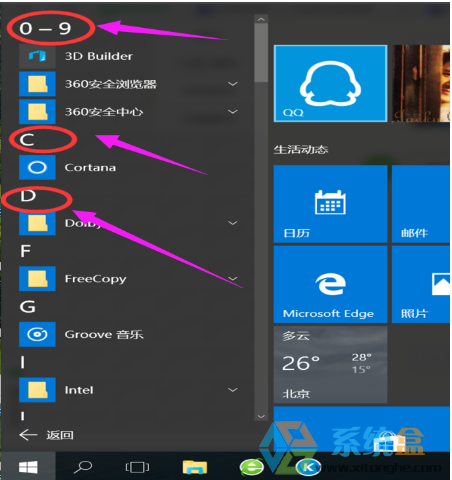This screenshot has width=452, height=480.
Task: Click the Windows Start button
Action: pos(28,467)
